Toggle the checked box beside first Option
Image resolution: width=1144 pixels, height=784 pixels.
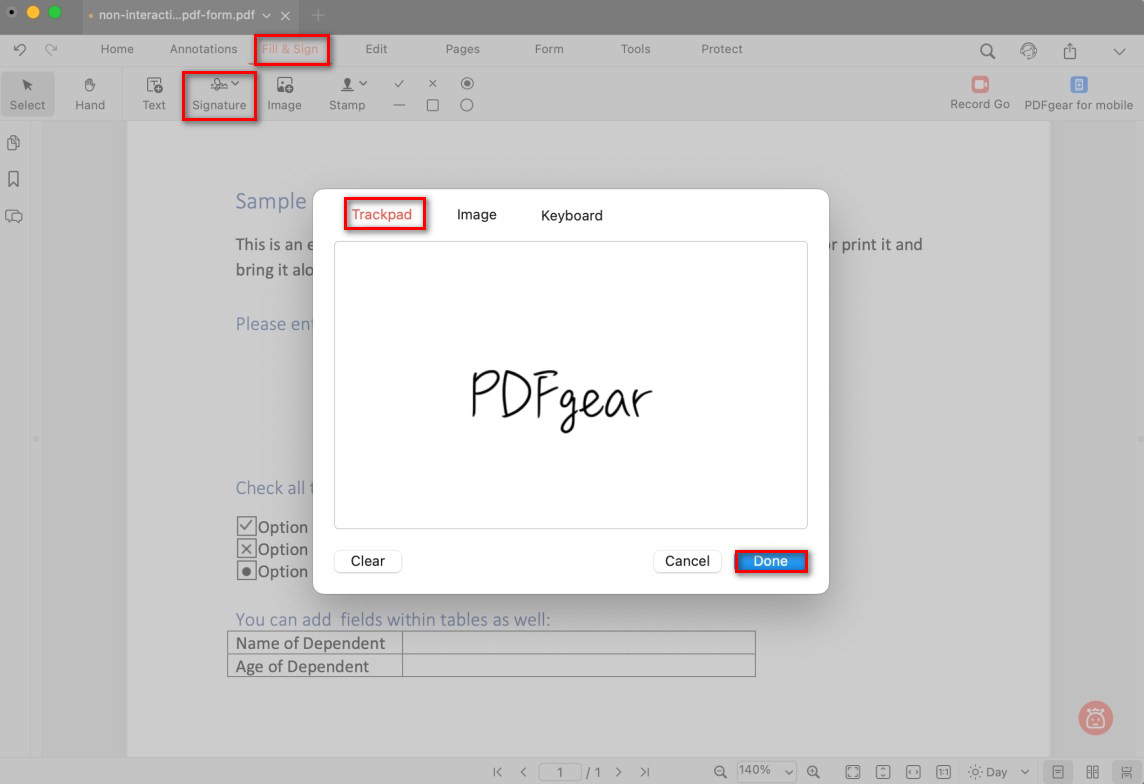[246, 526]
